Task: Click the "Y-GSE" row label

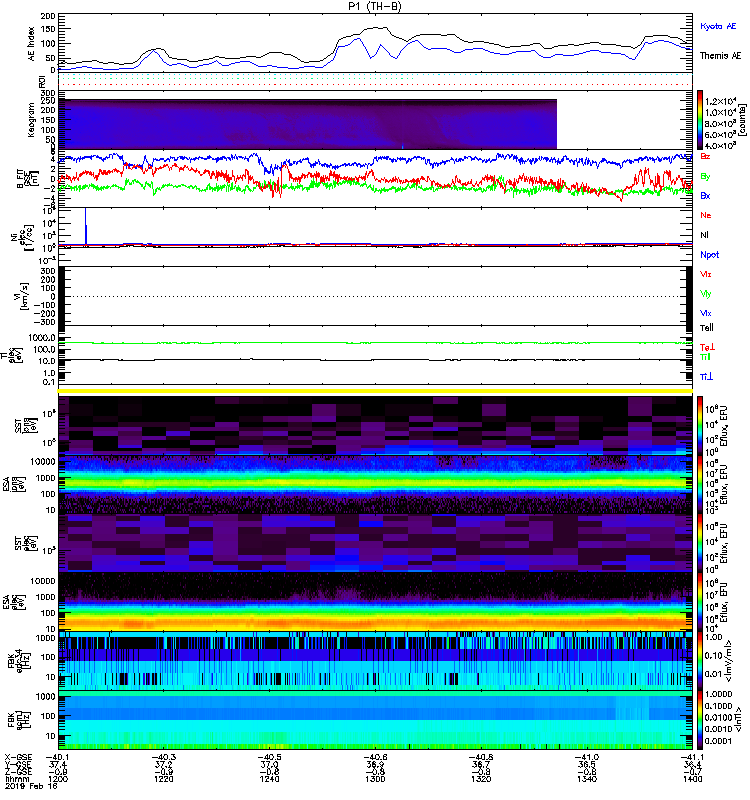Action: click(x=18, y=764)
